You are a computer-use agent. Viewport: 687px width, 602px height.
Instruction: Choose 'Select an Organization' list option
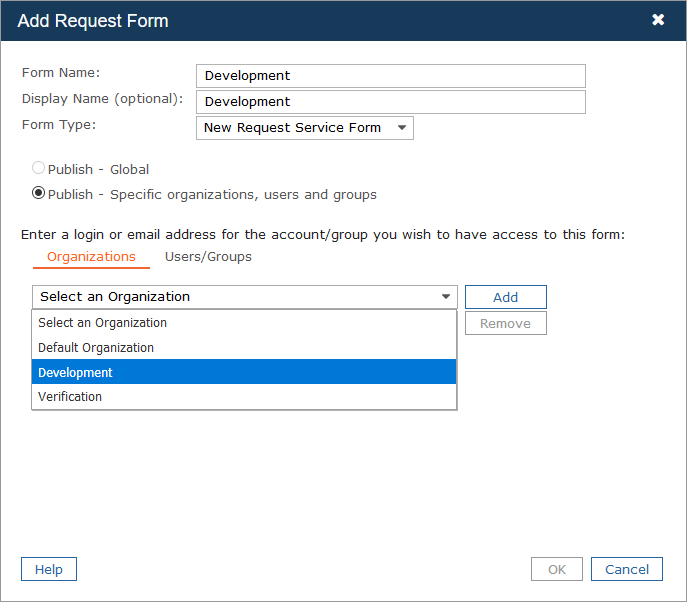tap(244, 322)
